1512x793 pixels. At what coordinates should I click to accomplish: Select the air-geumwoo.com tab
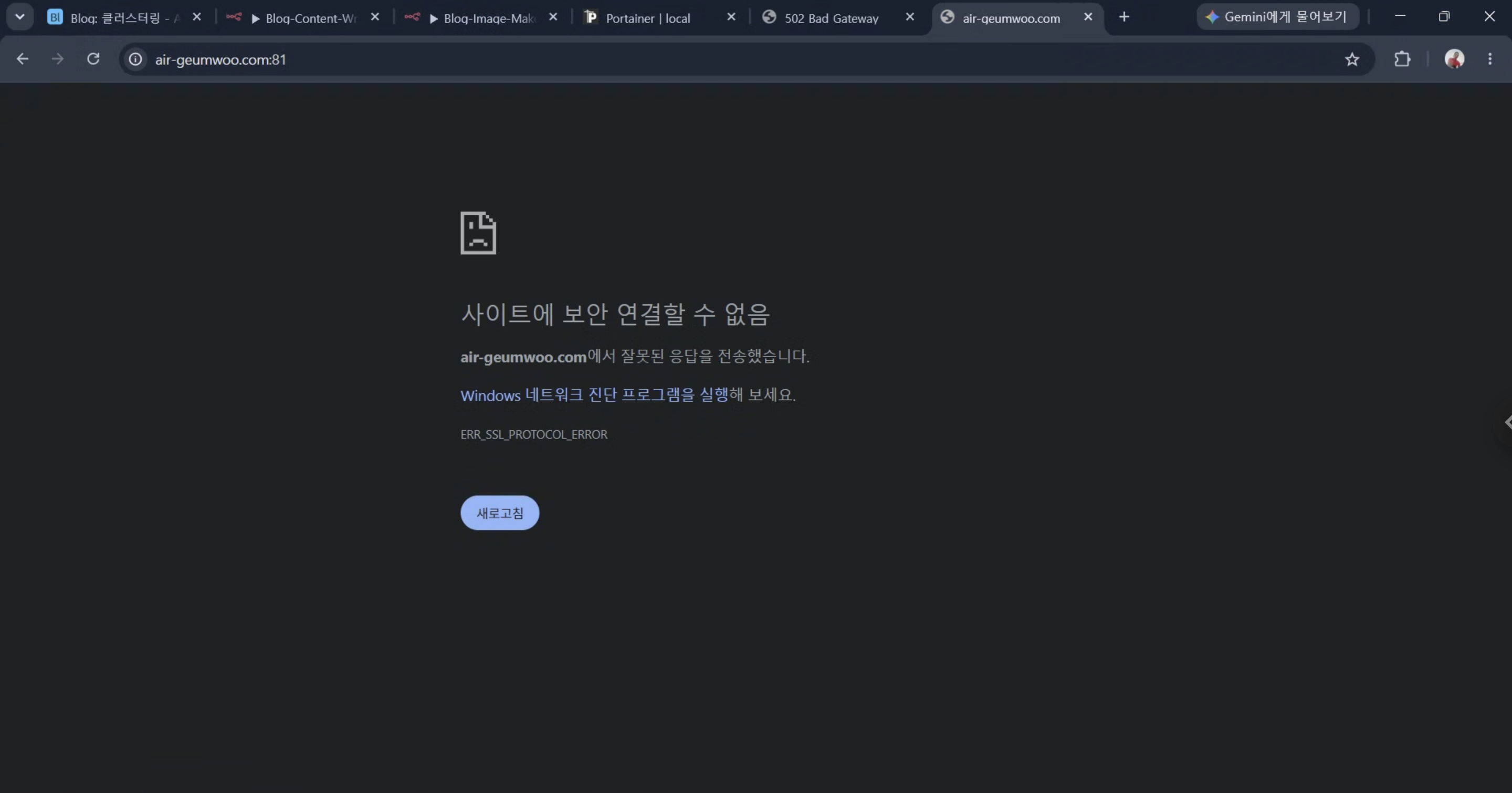click(x=1017, y=18)
